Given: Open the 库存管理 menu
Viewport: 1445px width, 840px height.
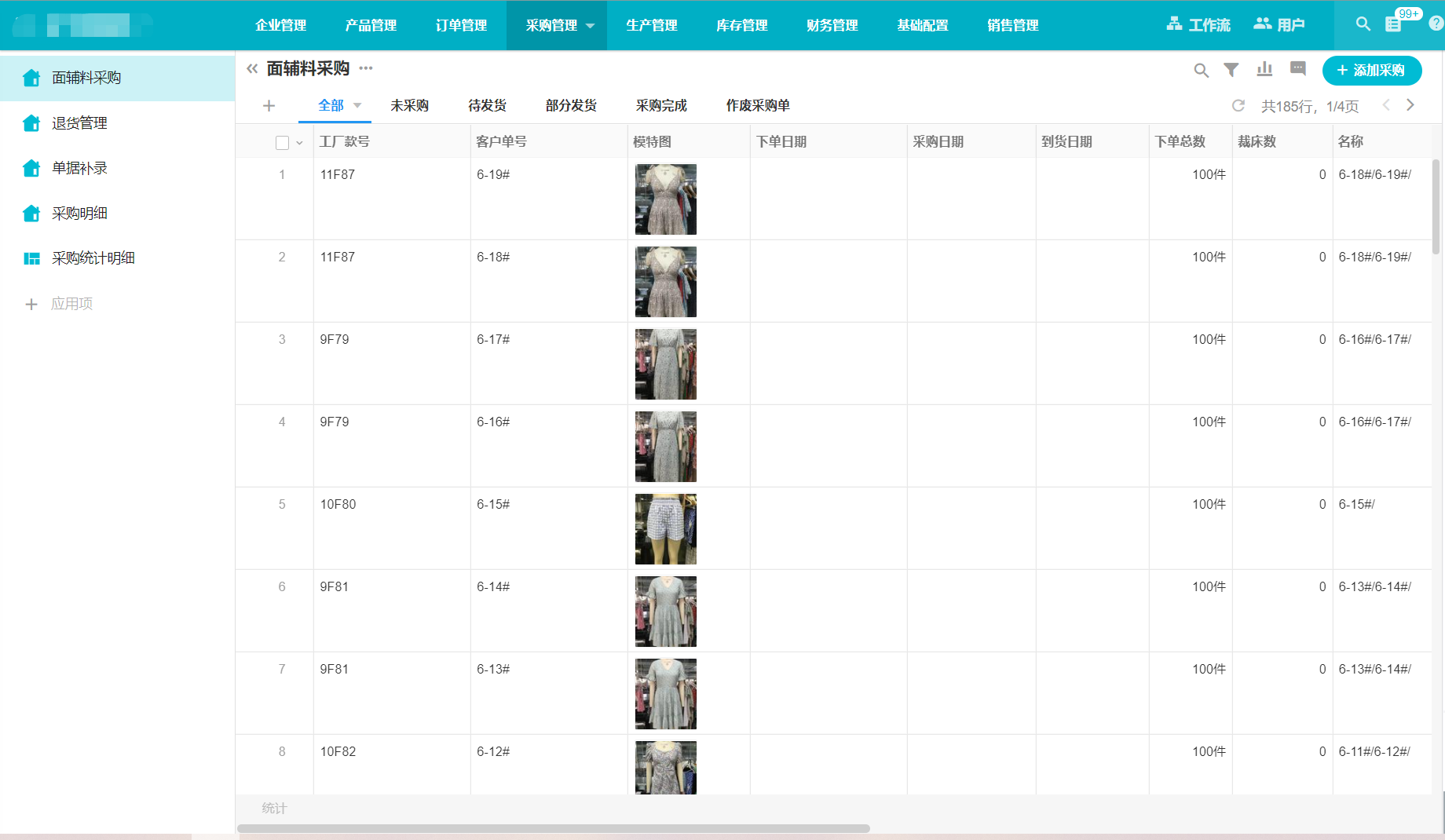Looking at the screenshot, I should pyautogui.click(x=741, y=25).
